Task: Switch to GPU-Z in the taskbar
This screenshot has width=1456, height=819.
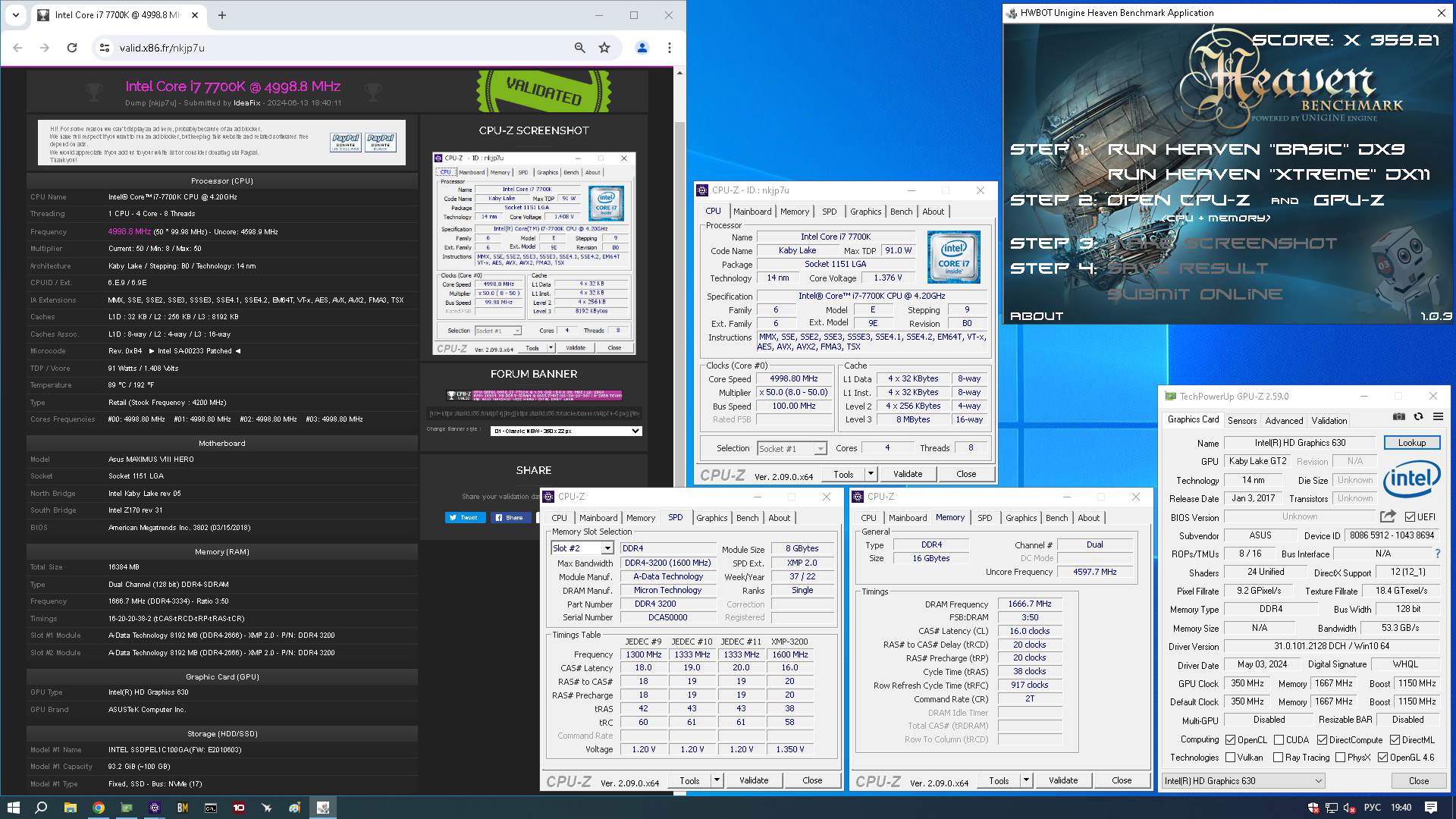Action: coord(126,808)
